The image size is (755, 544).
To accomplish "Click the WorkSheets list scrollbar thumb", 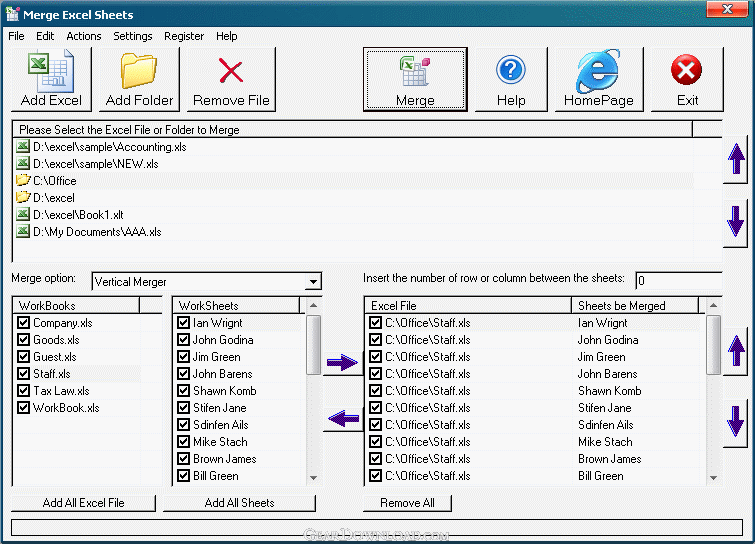I will coord(313,345).
